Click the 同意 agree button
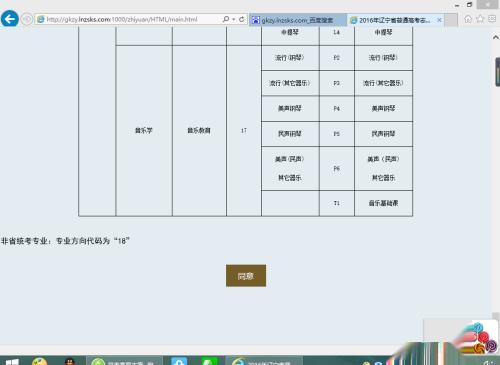The image size is (500, 365). pyautogui.click(x=246, y=276)
